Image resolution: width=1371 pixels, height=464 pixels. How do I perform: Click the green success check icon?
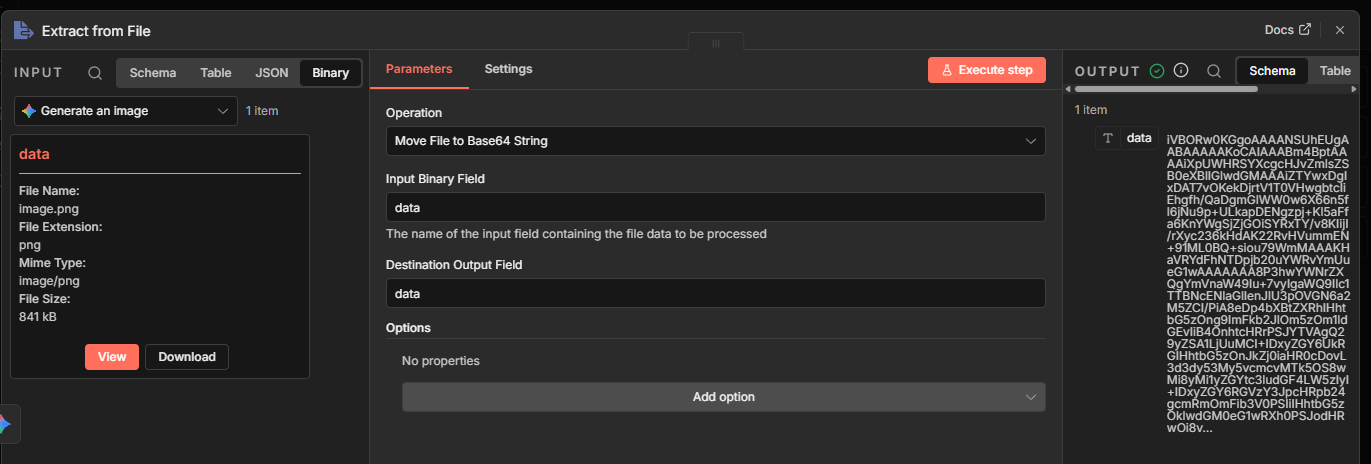click(1157, 71)
